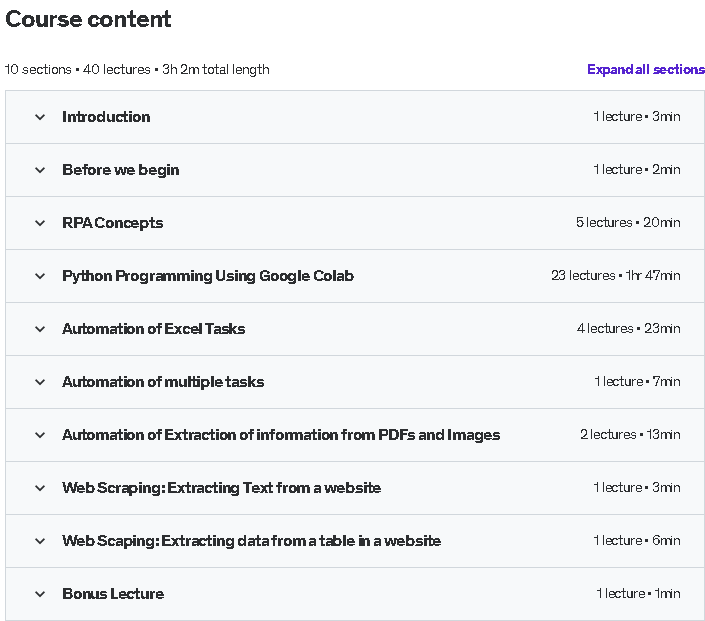Click the 5 lectures 20min label
705x621 pixels.
(x=628, y=222)
